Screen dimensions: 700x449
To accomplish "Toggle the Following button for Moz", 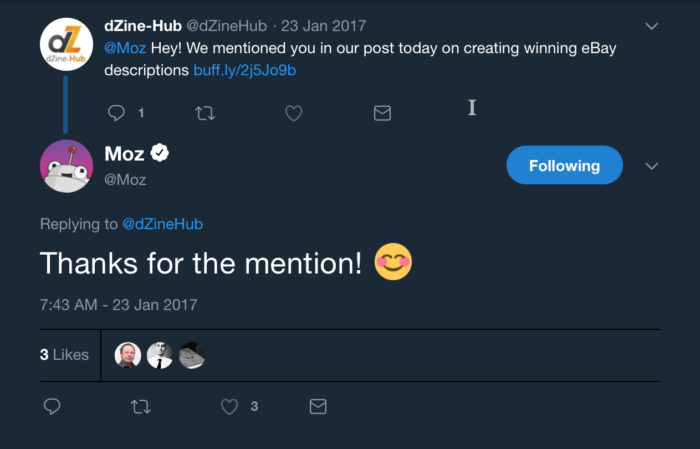I will [x=564, y=165].
